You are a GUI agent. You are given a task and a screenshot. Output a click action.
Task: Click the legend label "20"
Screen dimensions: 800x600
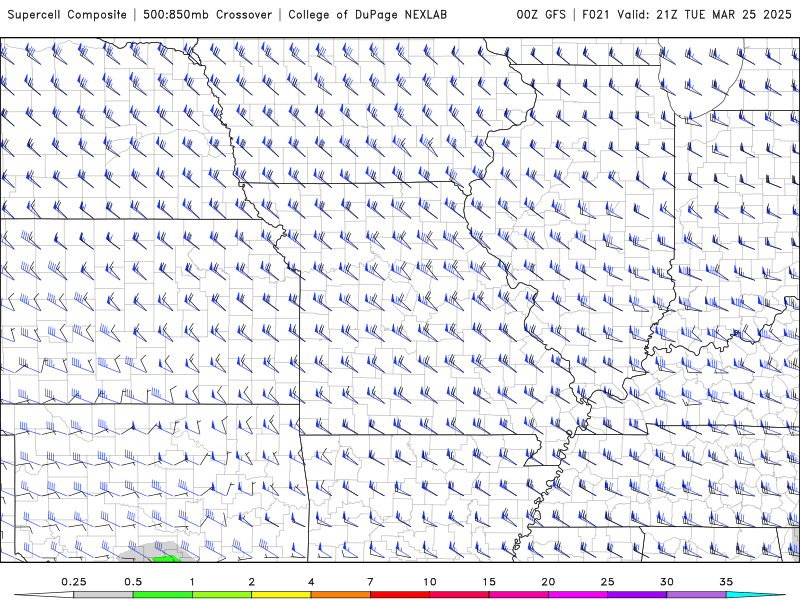click(548, 582)
